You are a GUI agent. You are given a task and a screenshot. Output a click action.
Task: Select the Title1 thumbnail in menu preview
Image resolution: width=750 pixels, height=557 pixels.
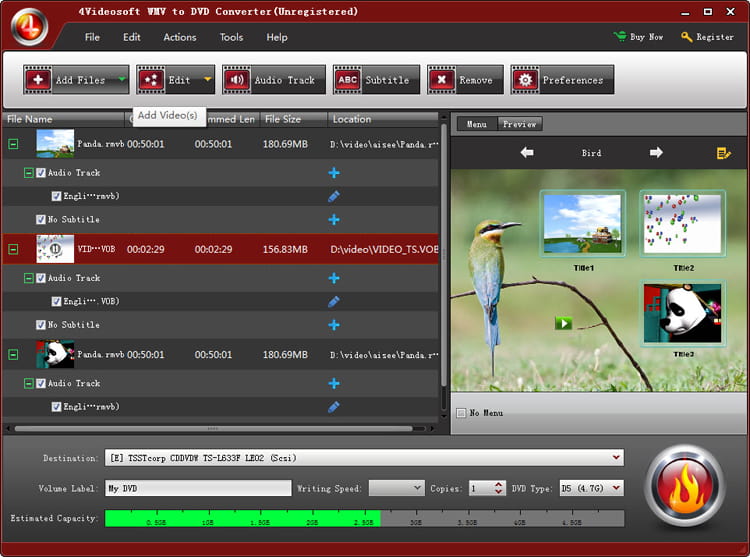583,224
